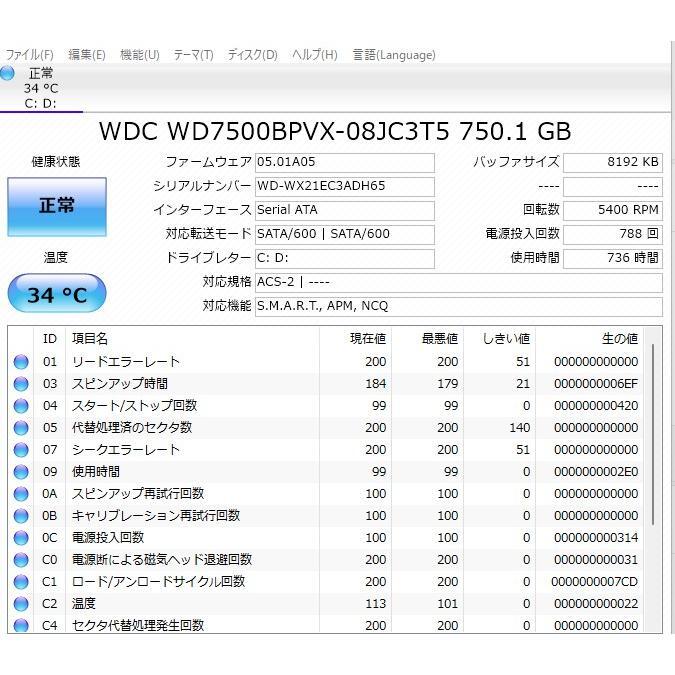Viewport: 675px width, 675px height.
Task: Click the 現在値 column header
Action: click(356, 339)
